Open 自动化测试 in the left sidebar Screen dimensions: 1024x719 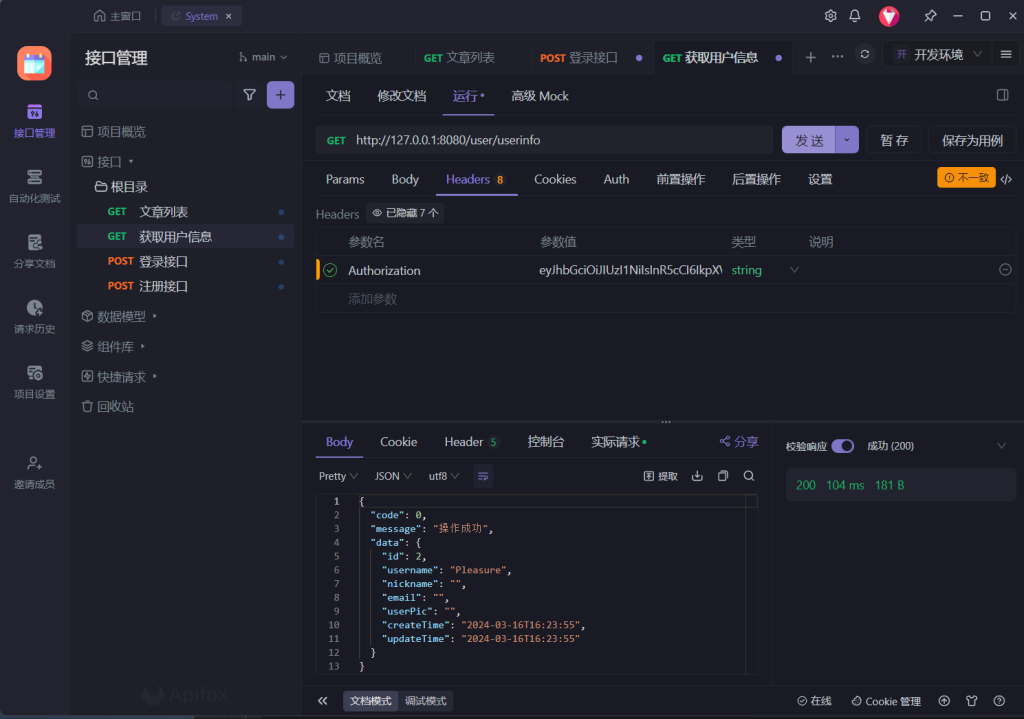pos(35,185)
